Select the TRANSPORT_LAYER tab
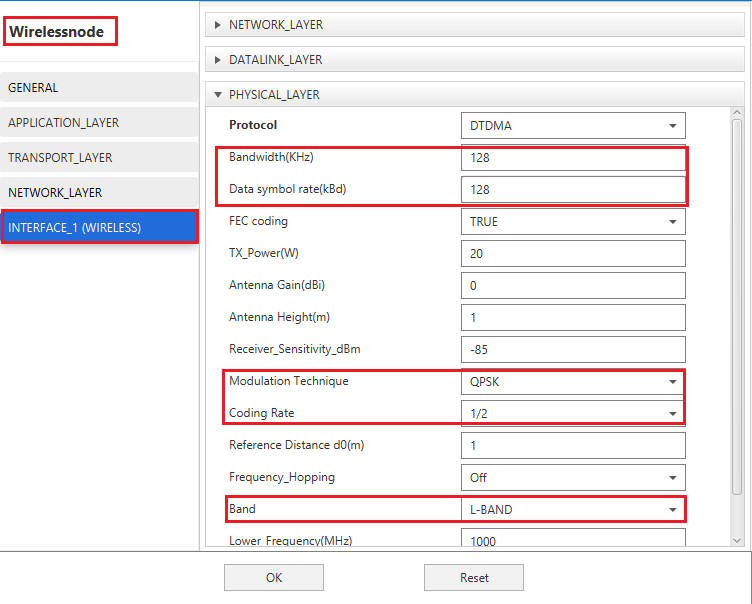The width and height of the screenshot is (752, 604). (99, 157)
